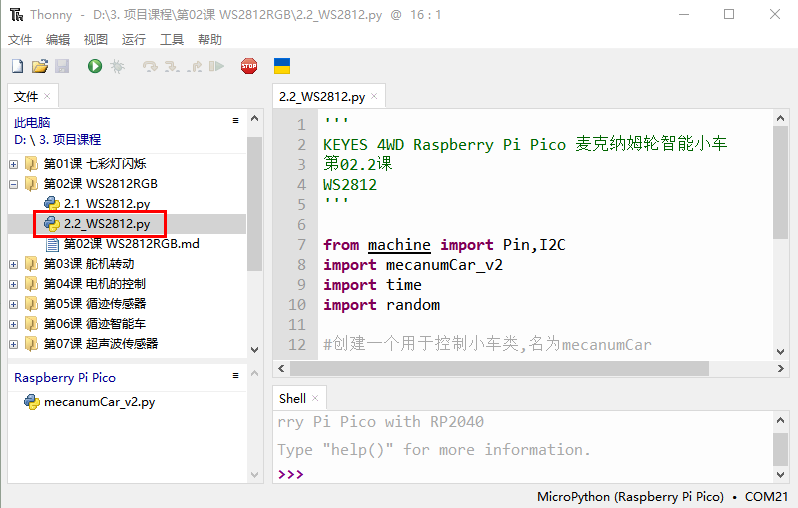Expand the 第05课 循迹传感器 folder

[x=14, y=304]
